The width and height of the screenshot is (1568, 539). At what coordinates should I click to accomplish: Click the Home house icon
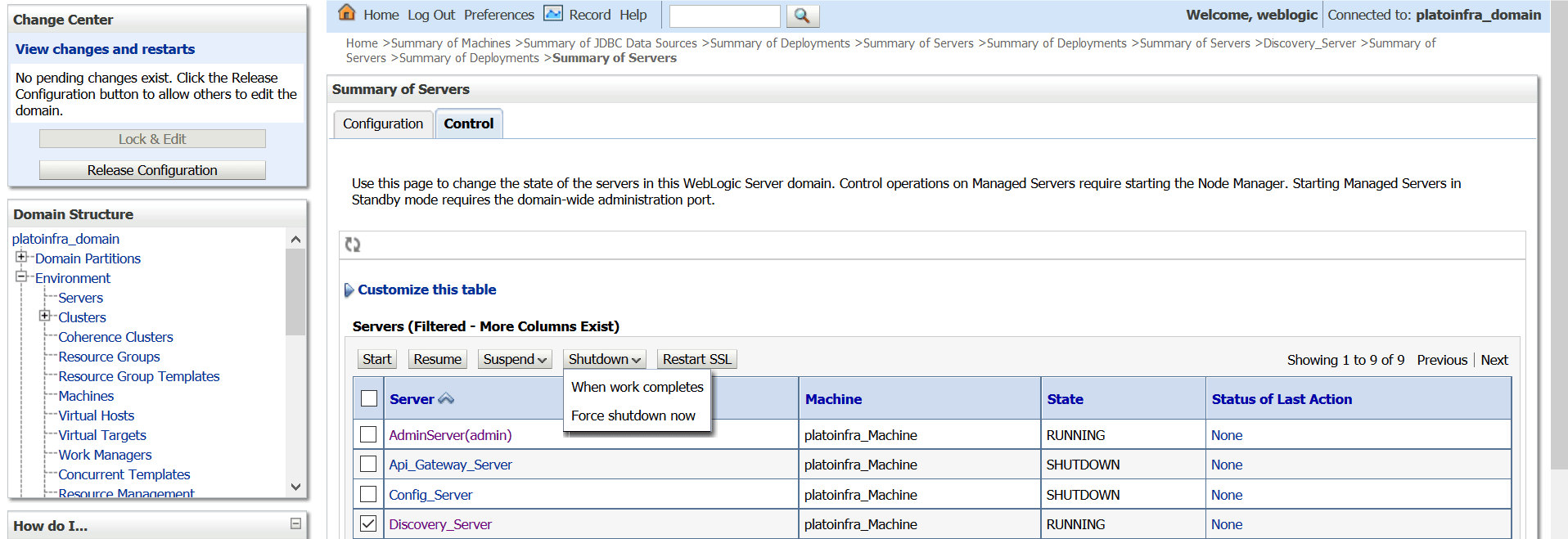coord(347,13)
